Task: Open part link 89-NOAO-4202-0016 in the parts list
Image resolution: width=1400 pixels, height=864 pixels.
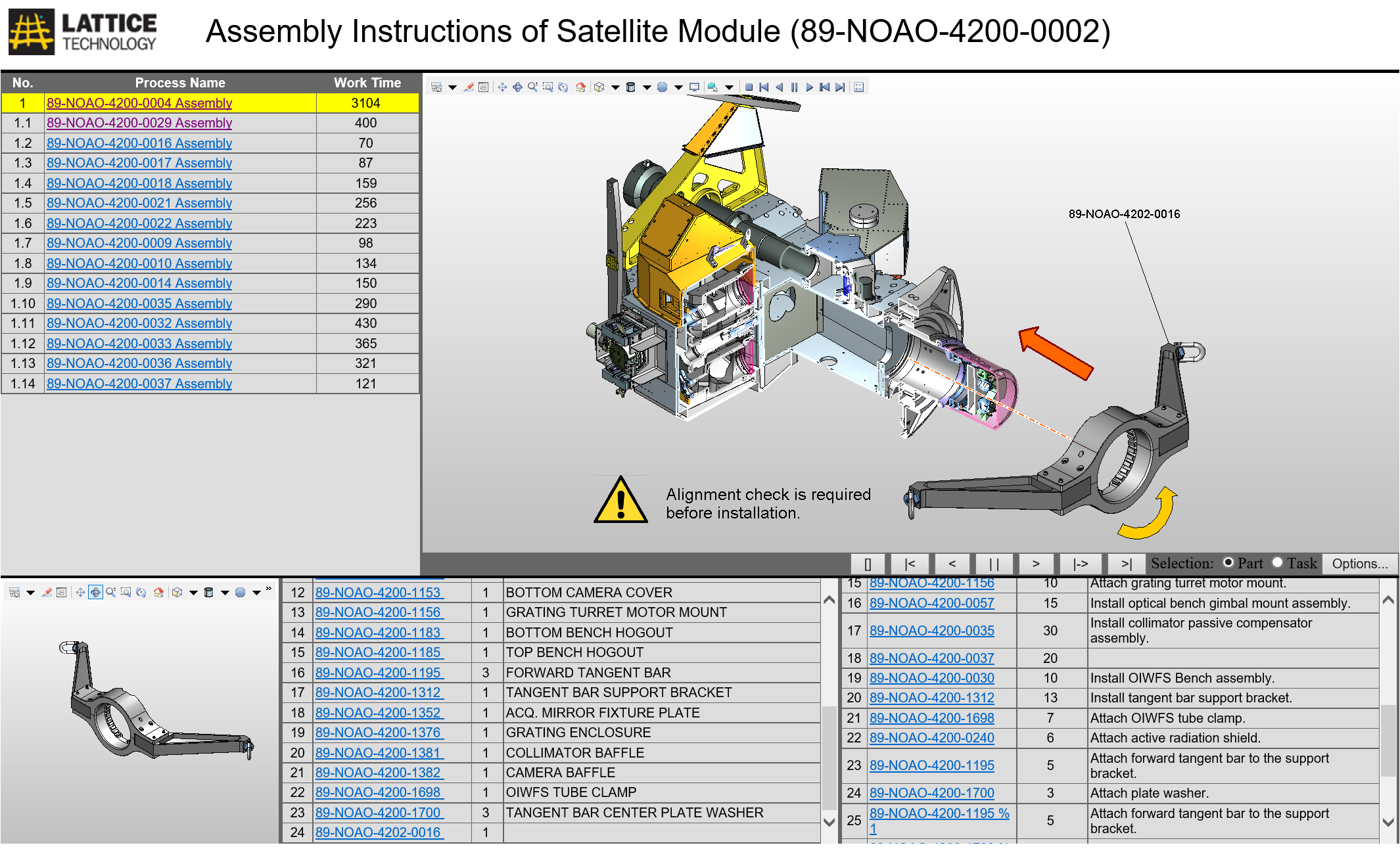Action: click(x=378, y=832)
